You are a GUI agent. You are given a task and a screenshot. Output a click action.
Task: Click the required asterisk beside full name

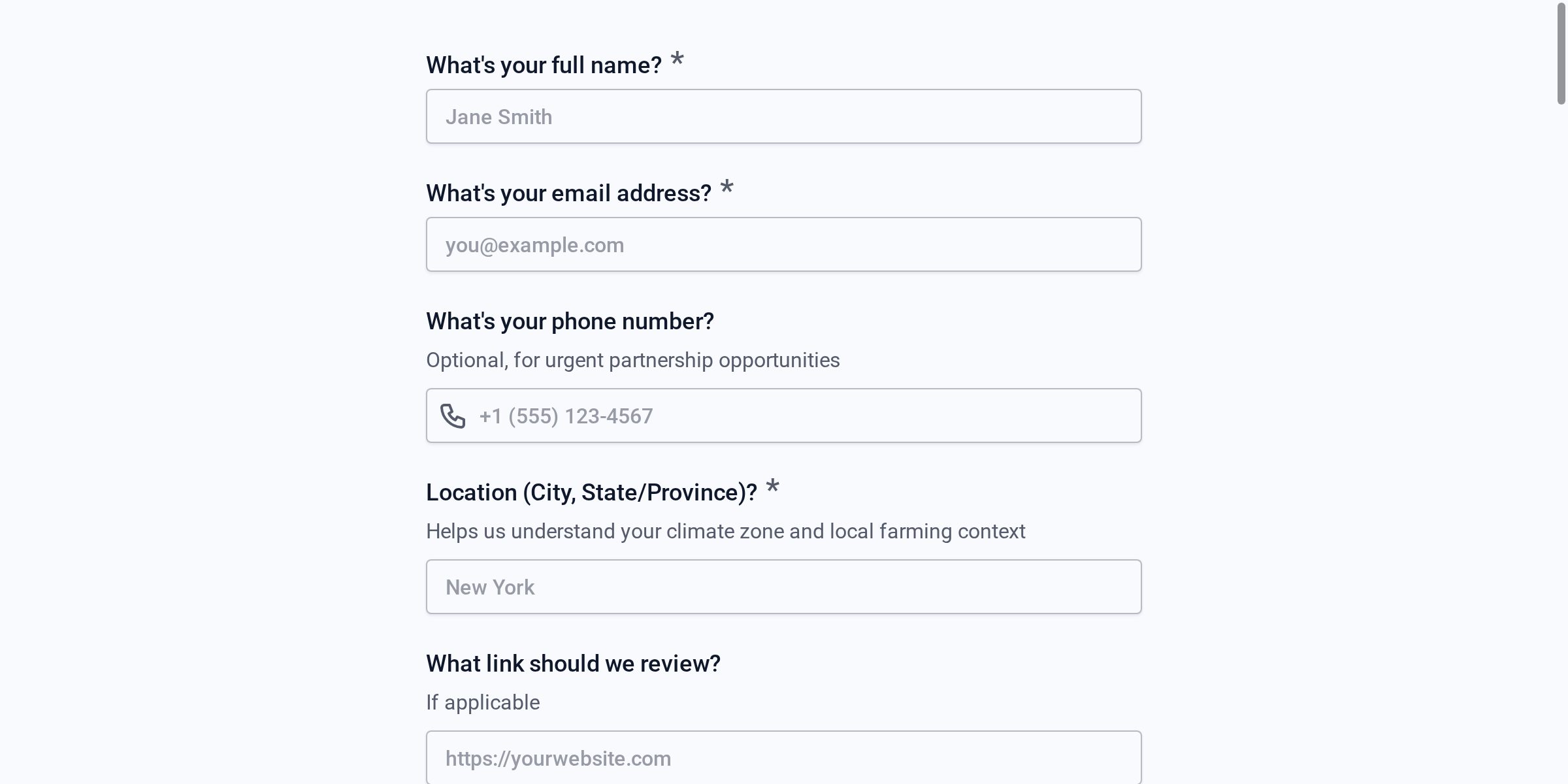tap(677, 59)
